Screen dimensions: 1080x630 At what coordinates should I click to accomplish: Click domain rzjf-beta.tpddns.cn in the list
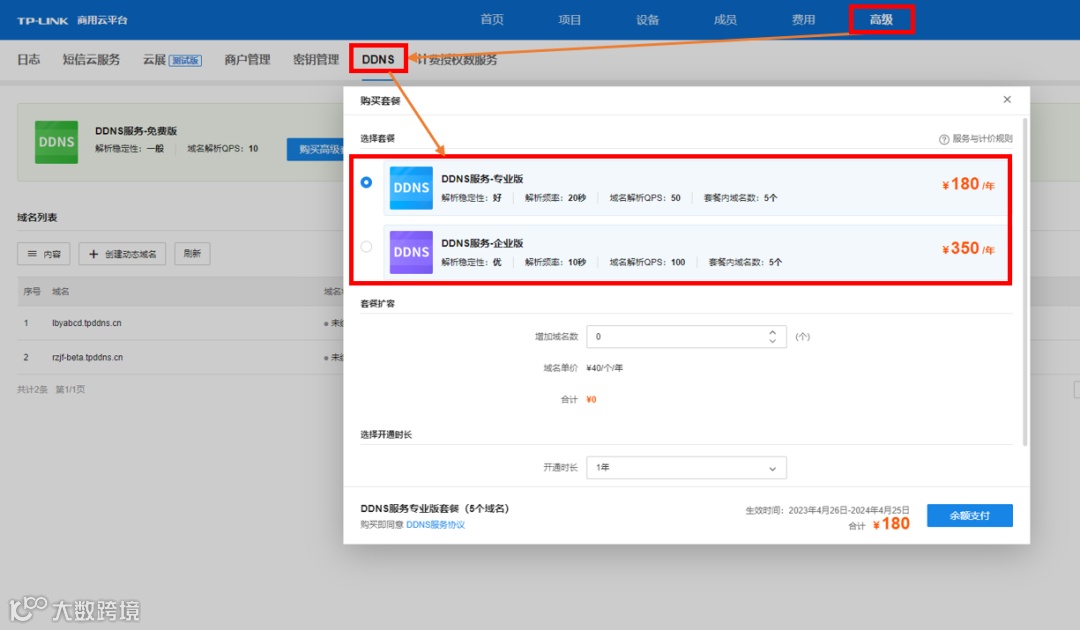click(87, 357)
